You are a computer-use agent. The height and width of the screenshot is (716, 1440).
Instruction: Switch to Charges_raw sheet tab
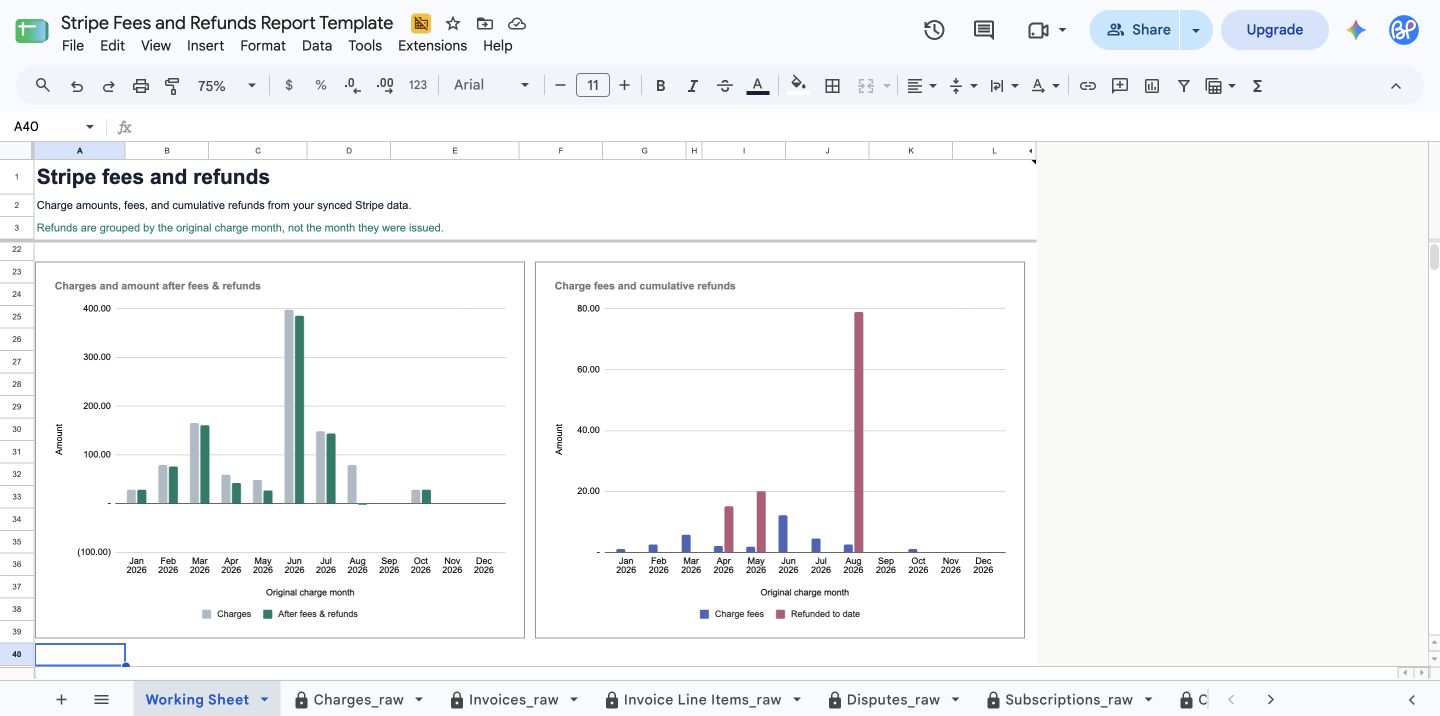click(358, 700)
